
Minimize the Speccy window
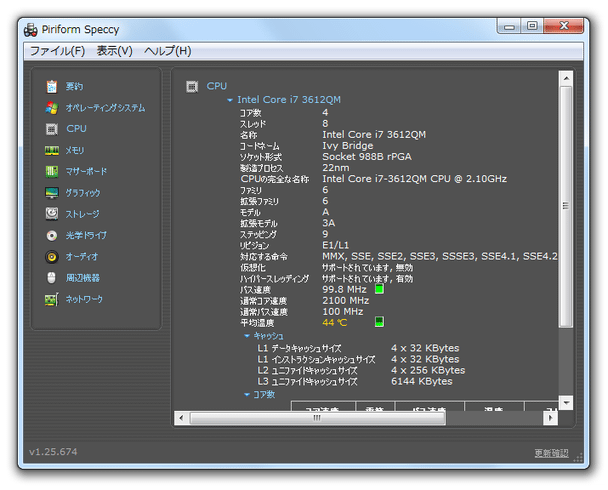pos(509,26)
